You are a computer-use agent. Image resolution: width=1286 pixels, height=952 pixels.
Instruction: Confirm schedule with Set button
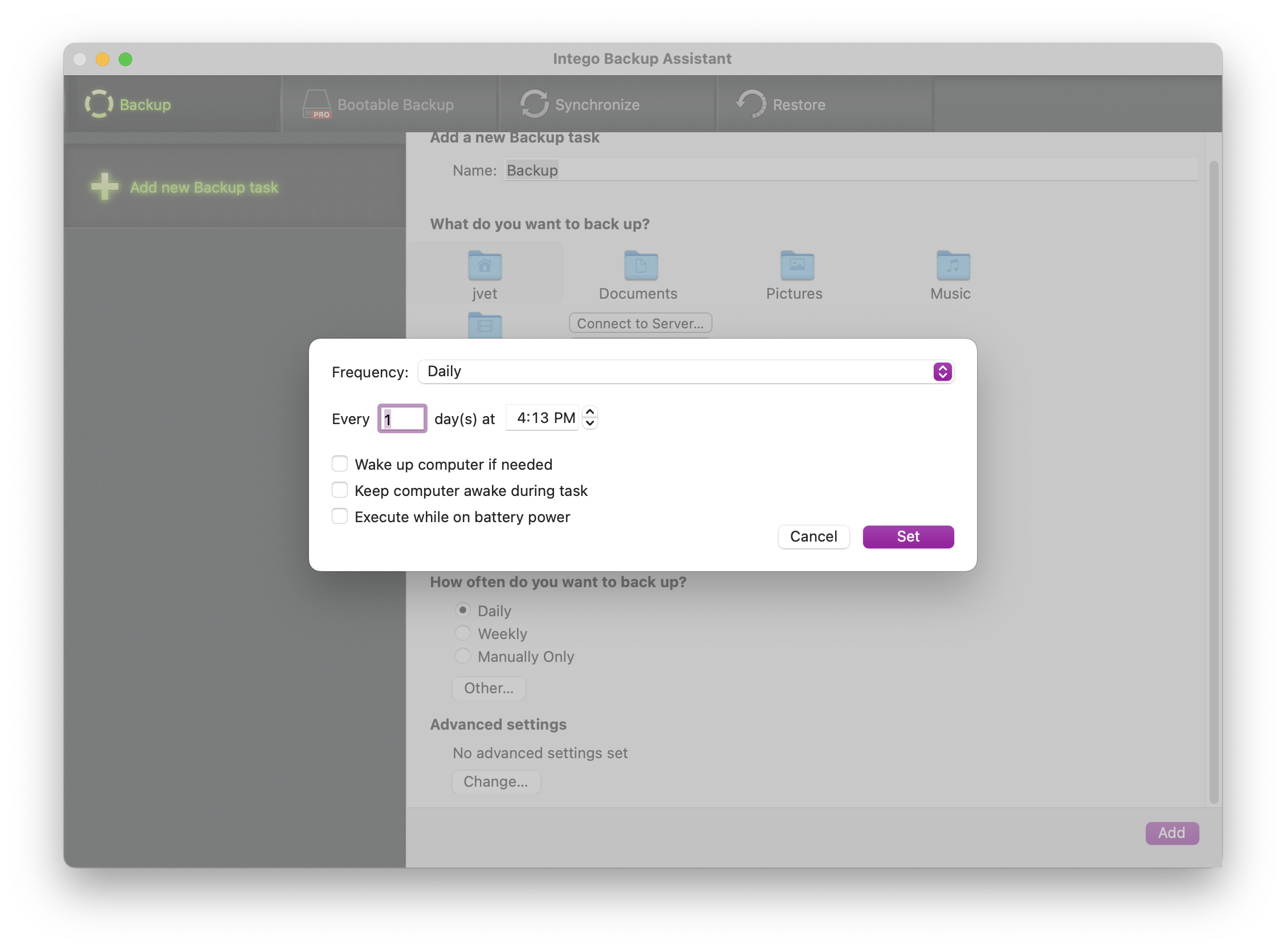pyautogui.click(x=908, y=536)
